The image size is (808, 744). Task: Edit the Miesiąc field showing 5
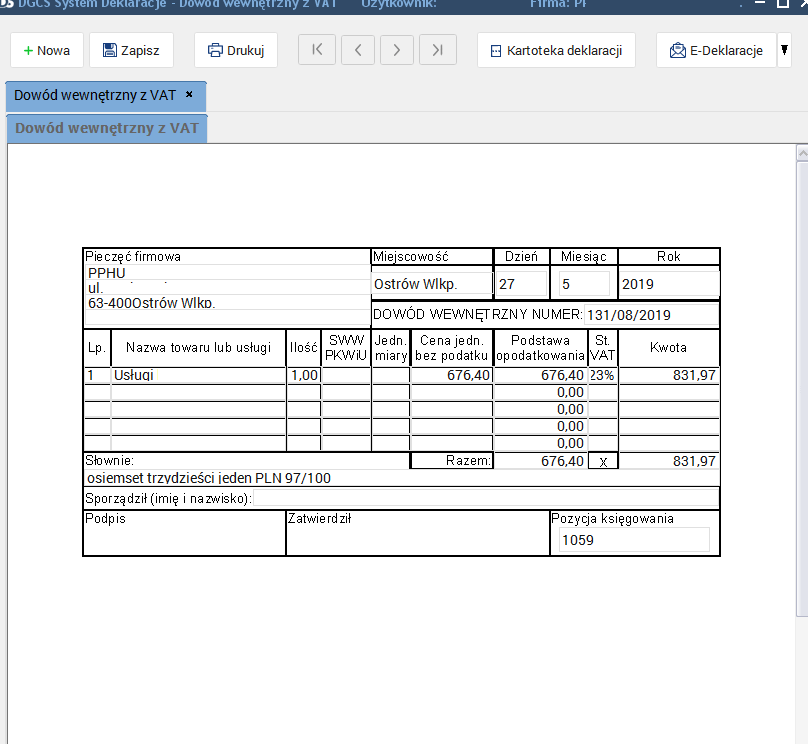click(584, 284)
